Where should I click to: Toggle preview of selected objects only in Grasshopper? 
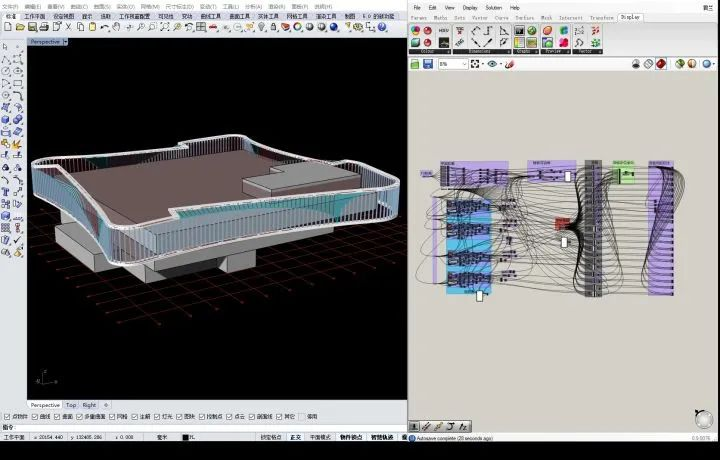click(680, 64)
